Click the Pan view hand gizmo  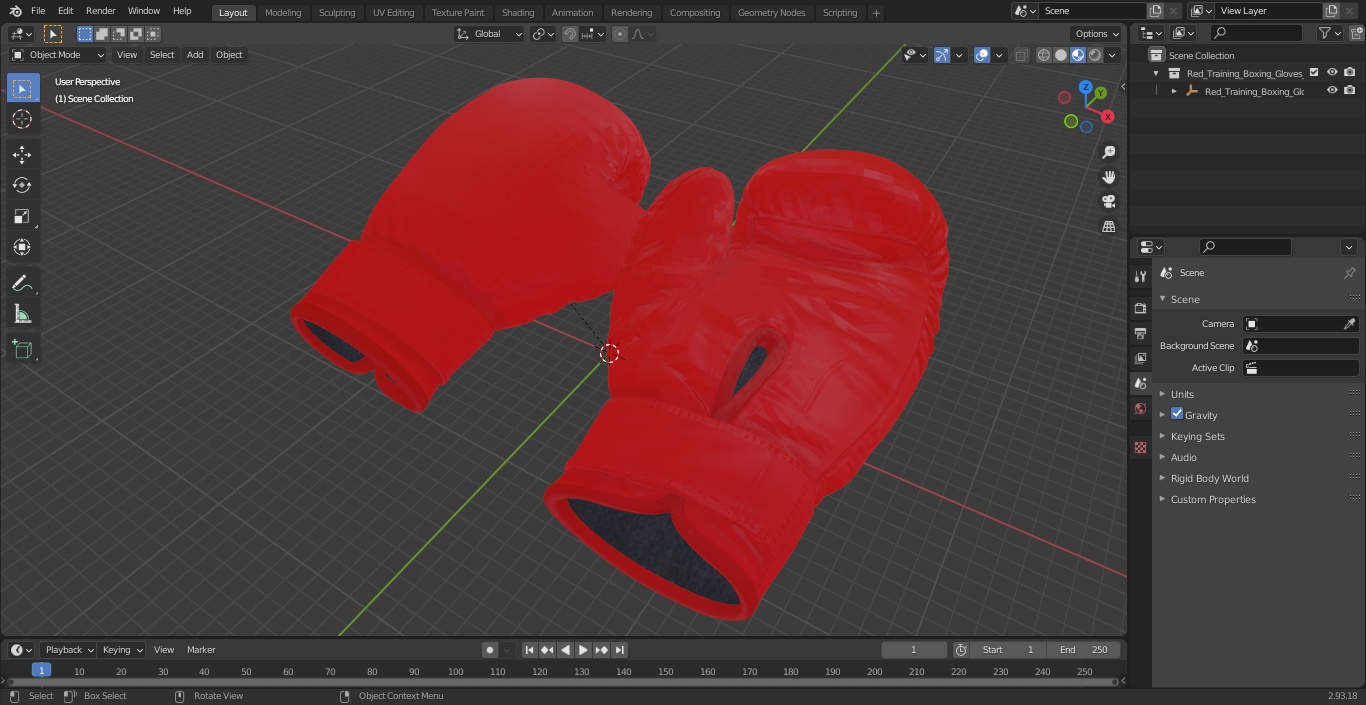[x=1108, y=177]
